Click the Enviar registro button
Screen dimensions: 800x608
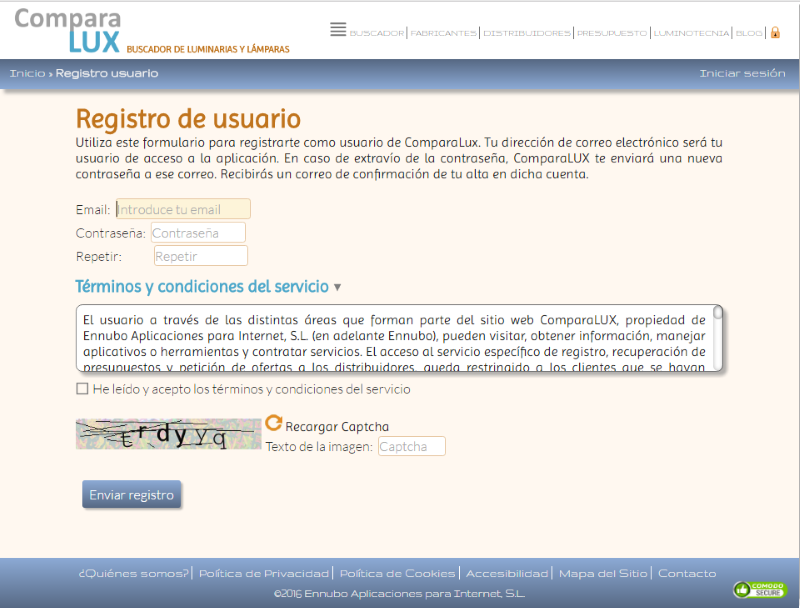pyautogui.click(x=132, y=494)
